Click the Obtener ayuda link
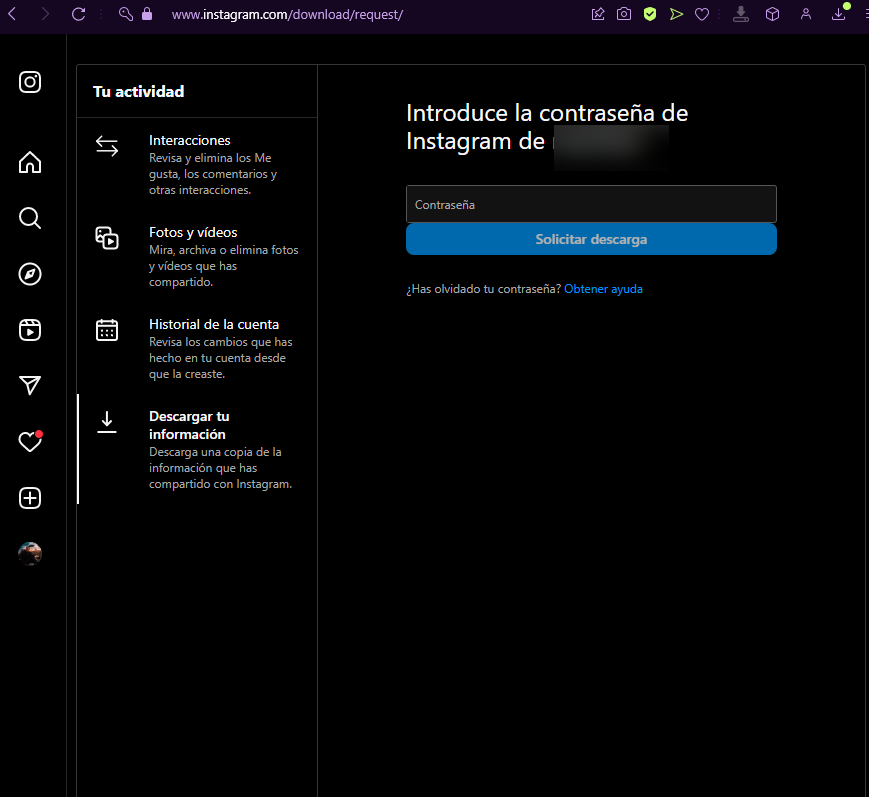Screen dimensions: 869x797 (603, 289)
